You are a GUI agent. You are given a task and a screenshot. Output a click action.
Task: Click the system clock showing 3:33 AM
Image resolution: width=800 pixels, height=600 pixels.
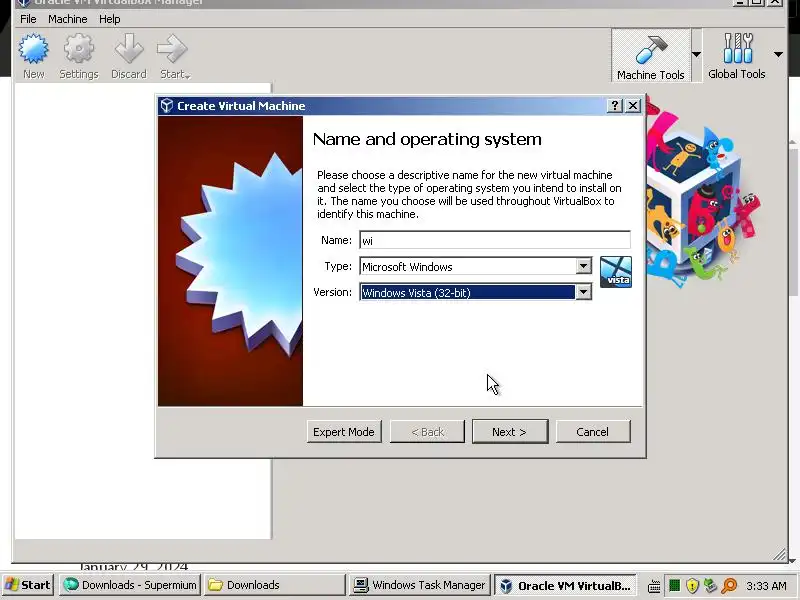766,585
